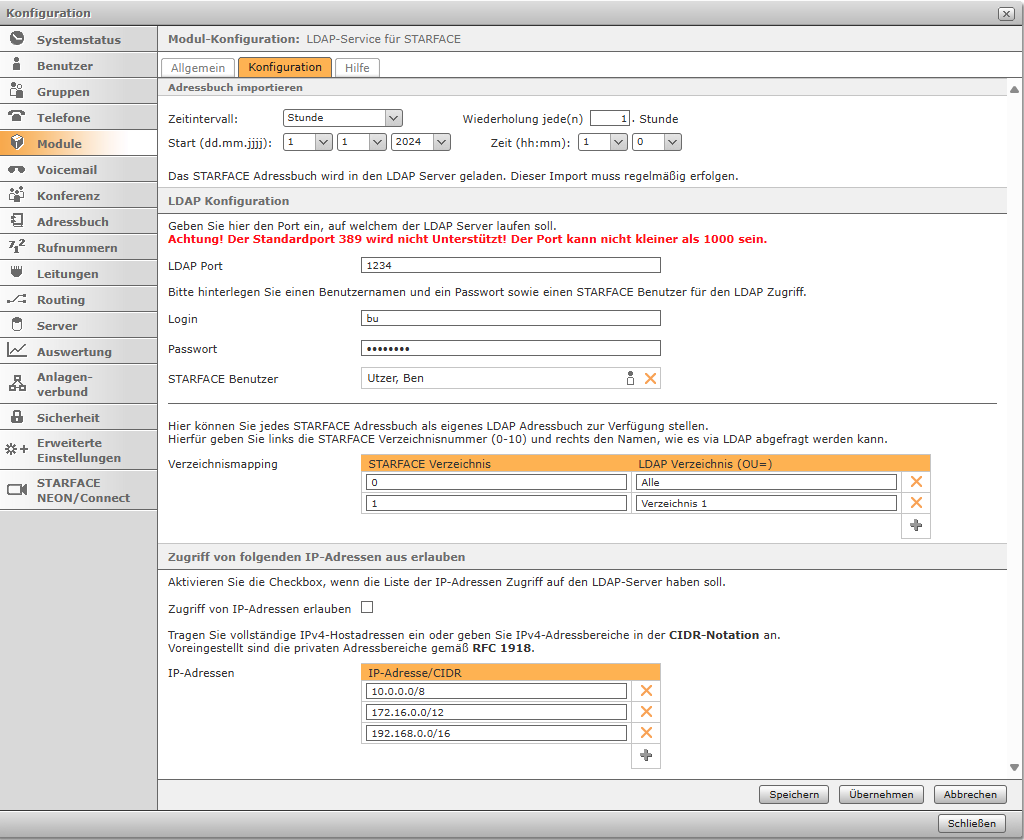The width and height of the screenshot is (1024, 840).
Task: Click the Rufnummern icon in sidebar
Action: [17, 247]
